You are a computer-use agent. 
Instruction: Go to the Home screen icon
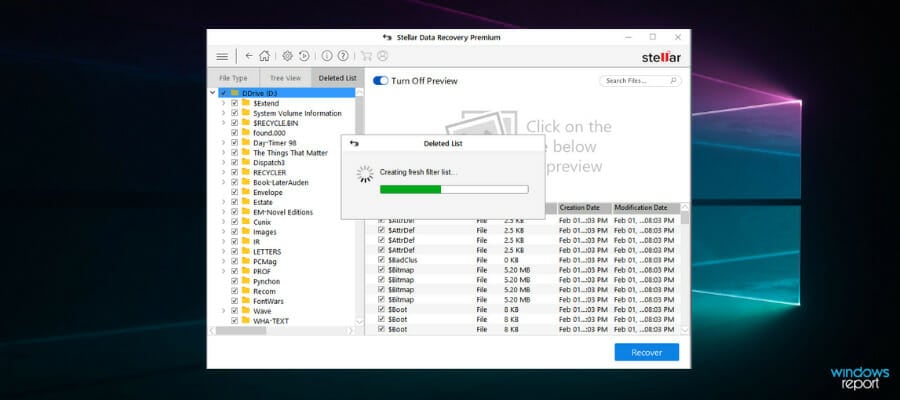point(264,56)
